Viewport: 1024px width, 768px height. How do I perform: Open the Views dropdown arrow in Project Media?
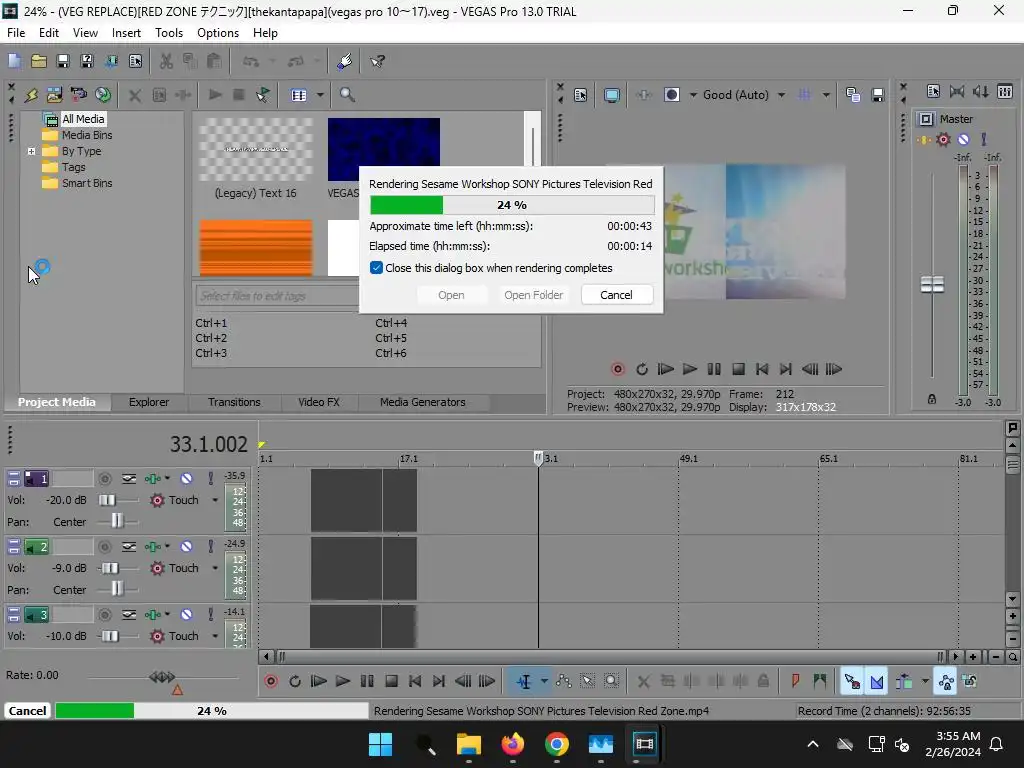tap(320, 95)
